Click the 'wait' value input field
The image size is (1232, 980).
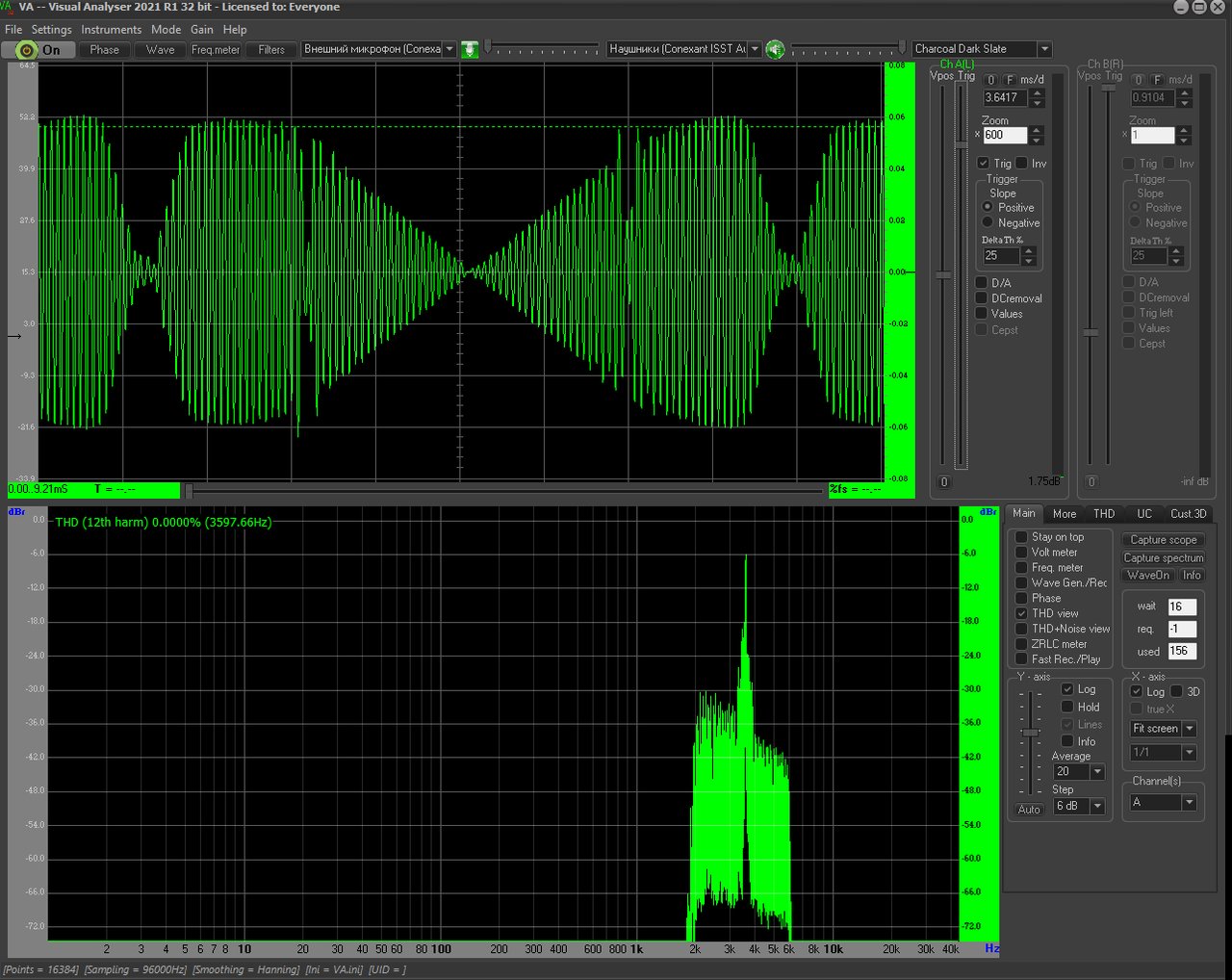pos(1182,606)
